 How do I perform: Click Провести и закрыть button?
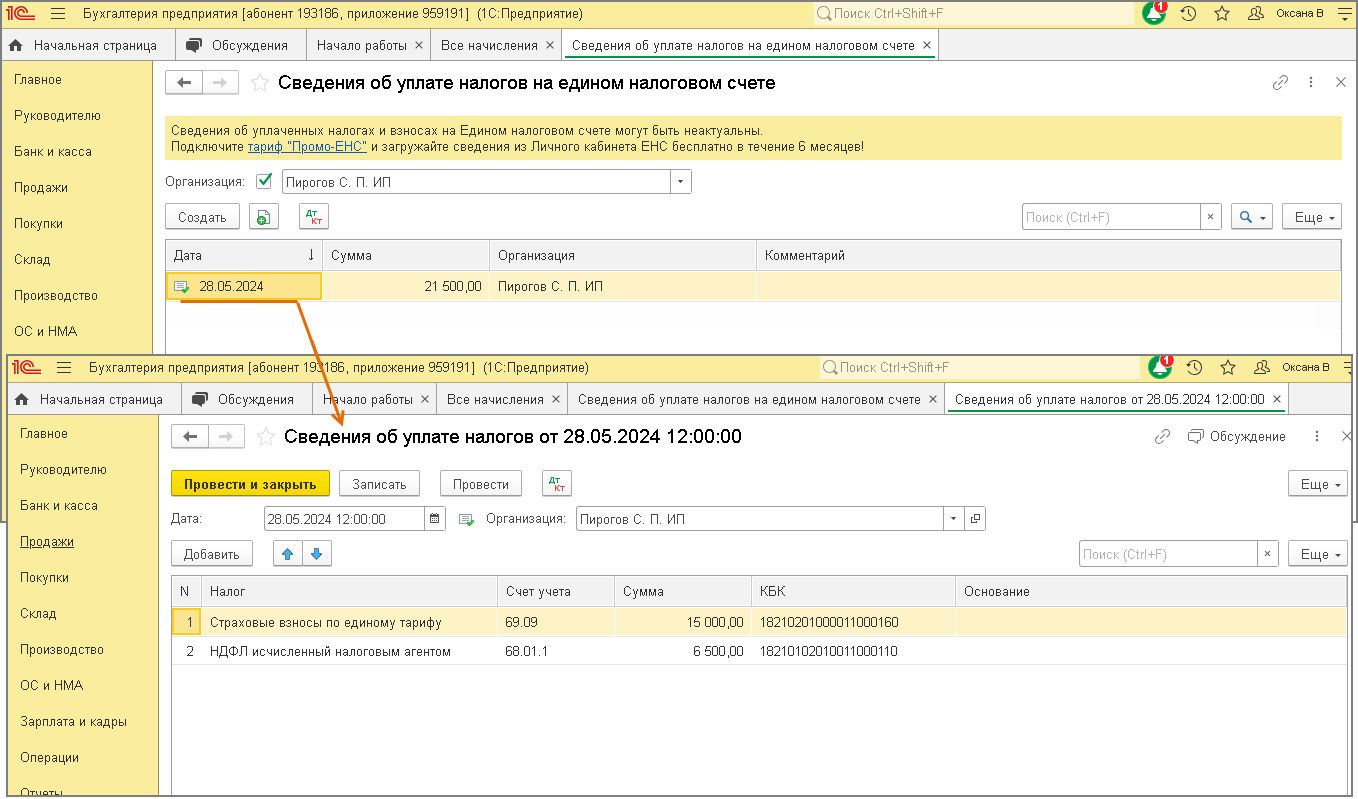click(250, 484)
